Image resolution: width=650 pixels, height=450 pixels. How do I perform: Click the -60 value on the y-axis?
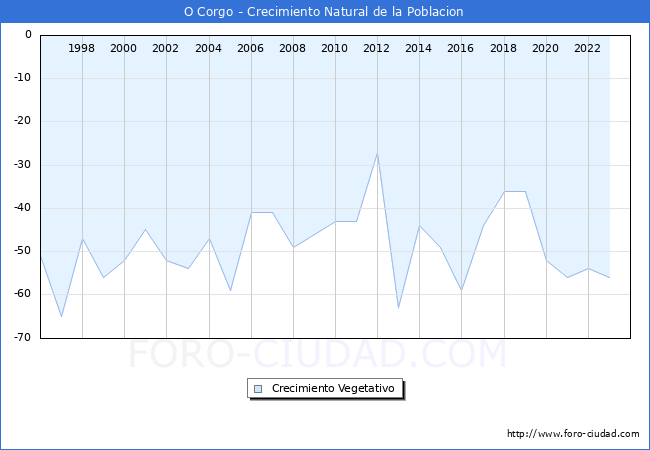pyautogui.click(x=22, y=293)
